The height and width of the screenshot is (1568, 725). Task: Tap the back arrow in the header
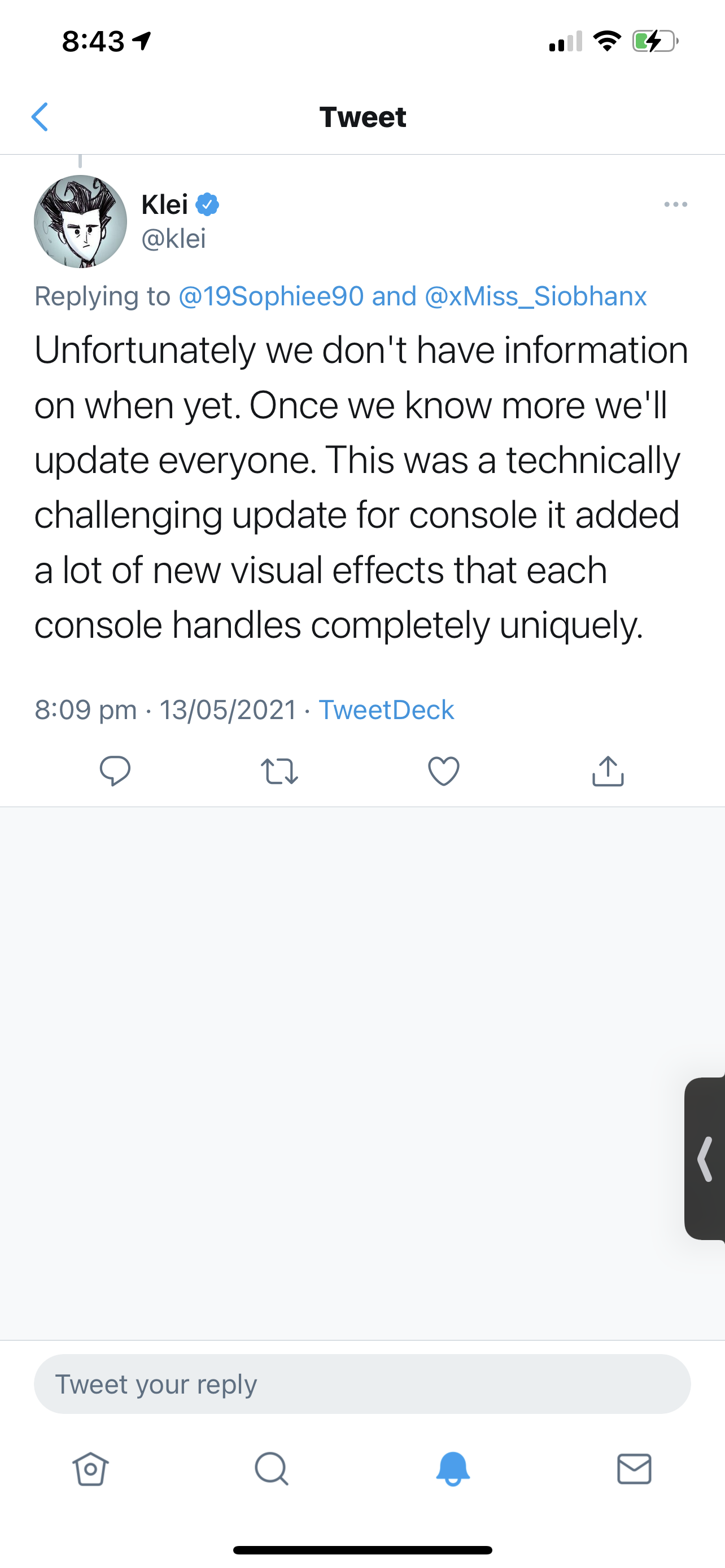pyautogui.click(x=40, y=117)
